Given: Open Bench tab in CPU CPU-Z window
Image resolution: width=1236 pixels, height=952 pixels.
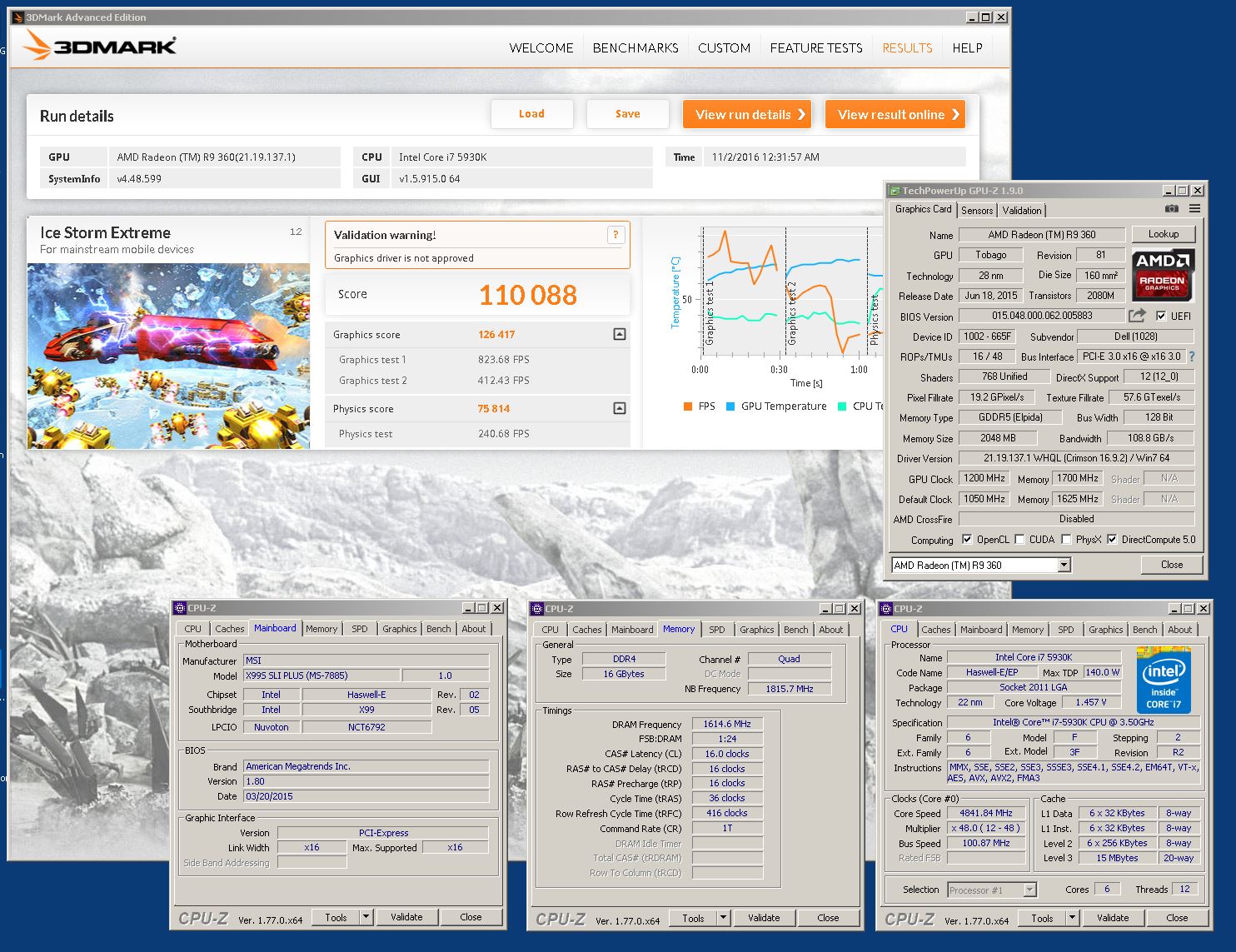Looking at the screenshot, I should coord(1144,630).
